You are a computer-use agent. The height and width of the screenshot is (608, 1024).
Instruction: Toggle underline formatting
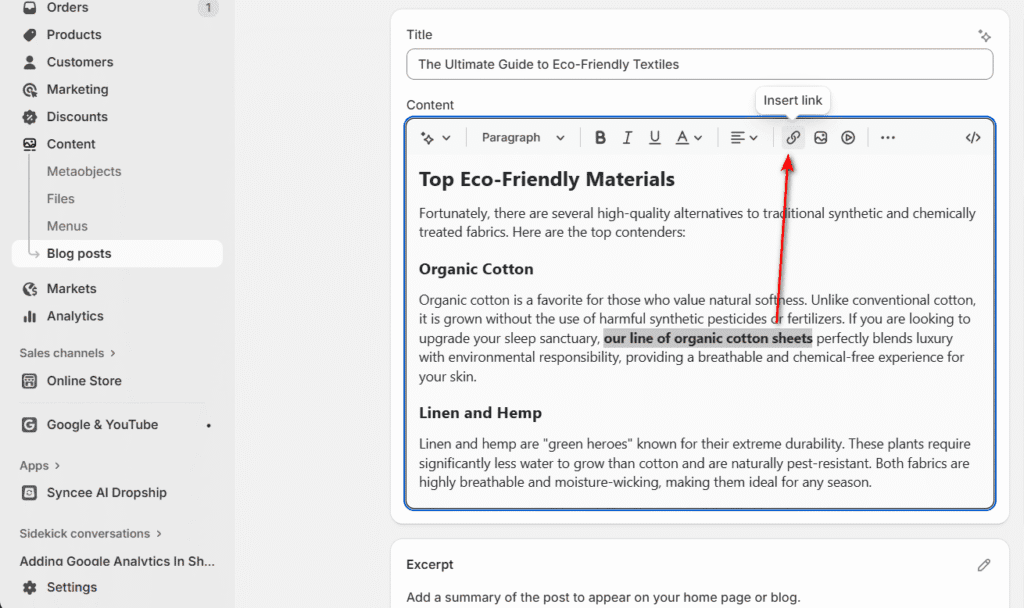coord(654,137)
